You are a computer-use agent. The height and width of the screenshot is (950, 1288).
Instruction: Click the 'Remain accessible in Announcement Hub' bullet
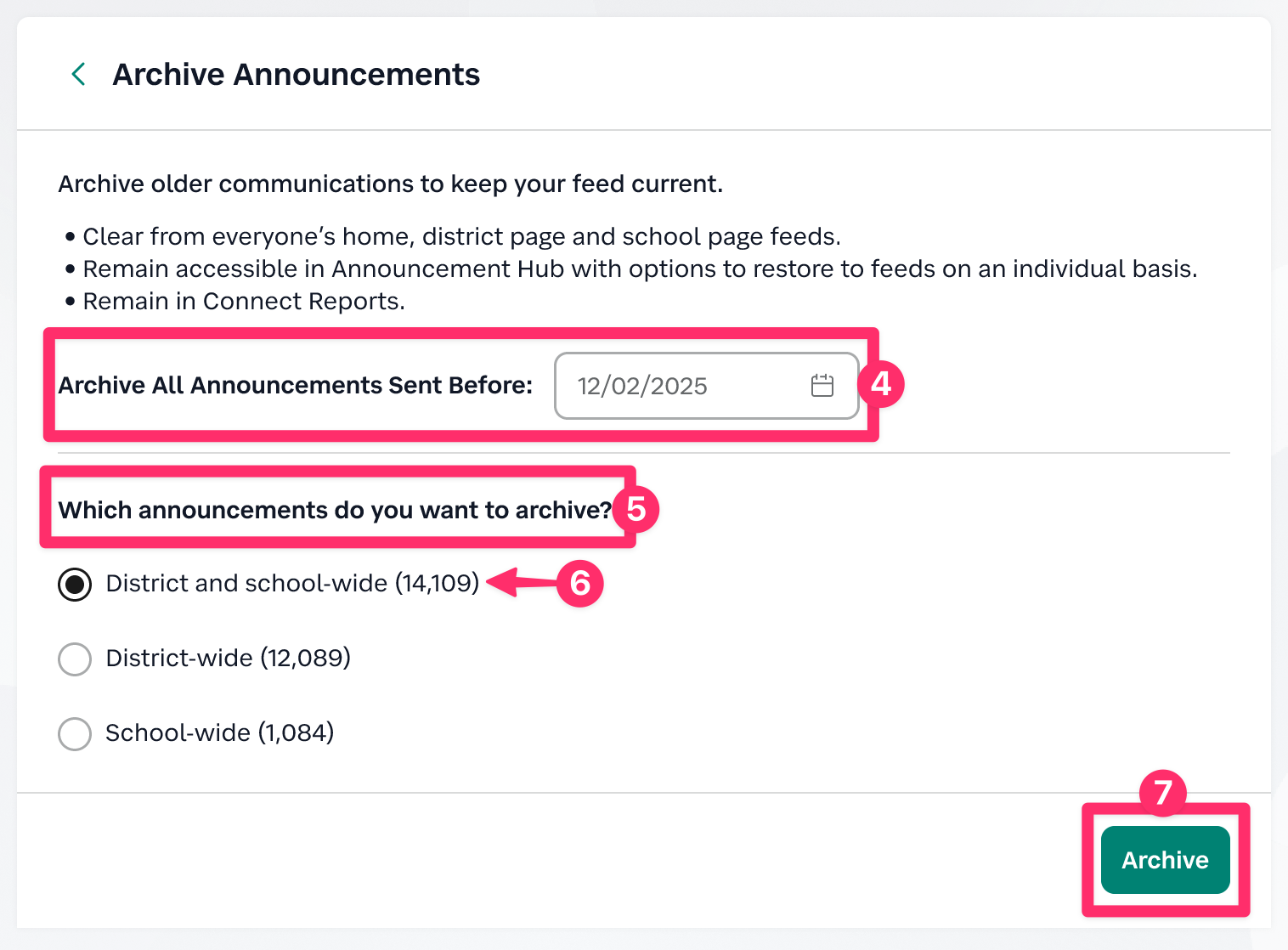point(639,269)
